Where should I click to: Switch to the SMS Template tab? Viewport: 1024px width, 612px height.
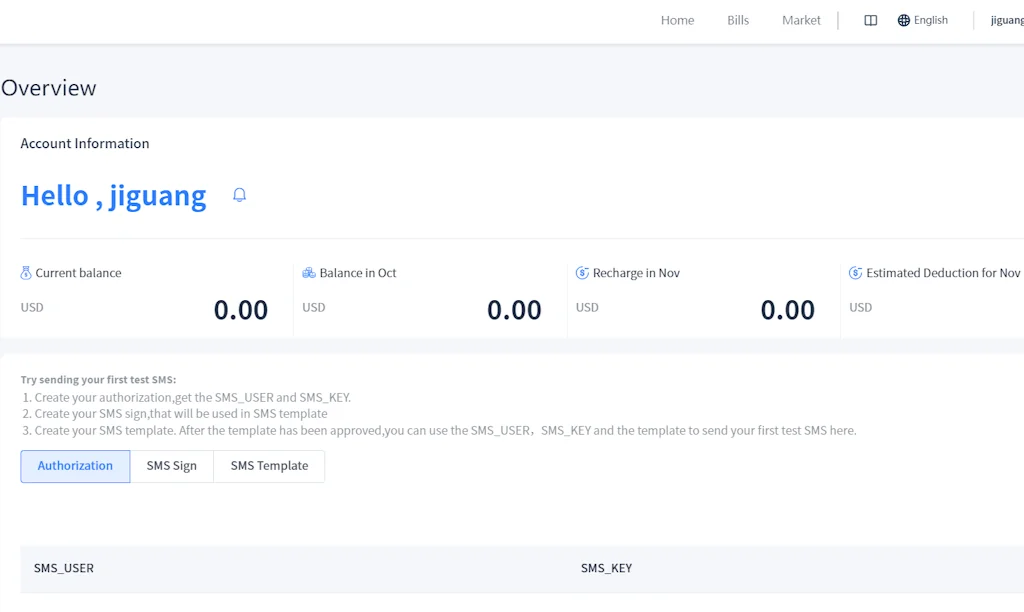pyautogui.click(x=269, y=466)
